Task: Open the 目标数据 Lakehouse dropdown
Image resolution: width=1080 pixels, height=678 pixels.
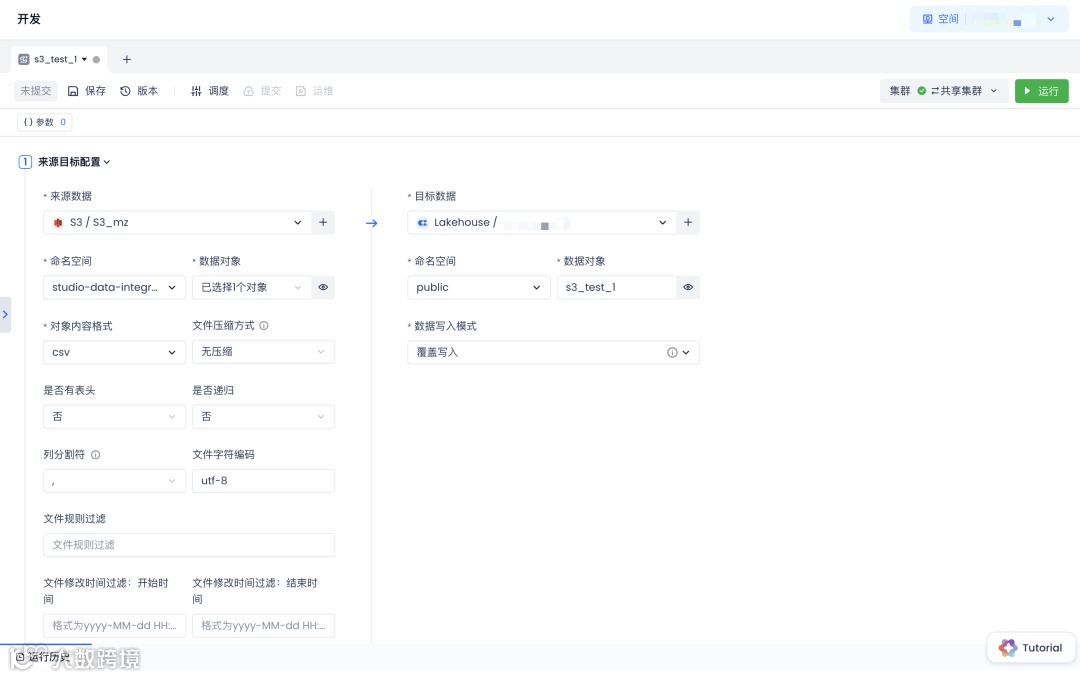Action: [541, 223]
